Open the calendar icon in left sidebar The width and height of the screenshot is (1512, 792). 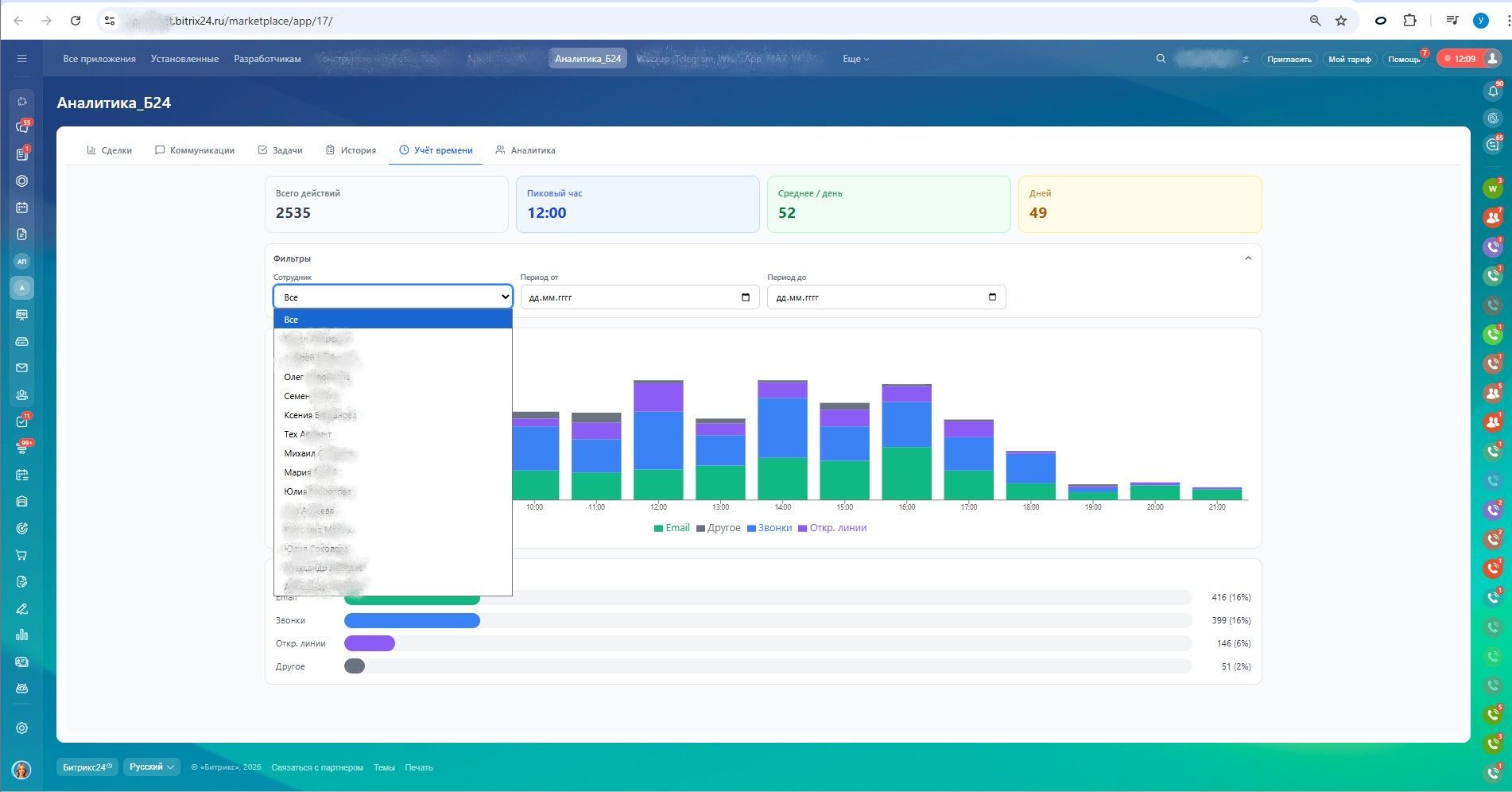click(x=22, y=208)
